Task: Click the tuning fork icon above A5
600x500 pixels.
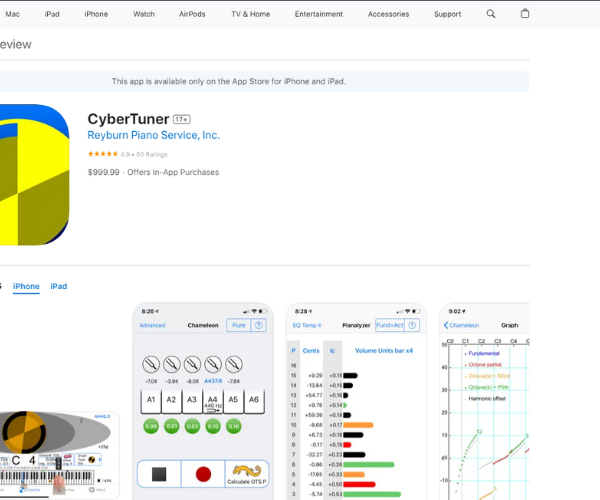Action: 233,365
